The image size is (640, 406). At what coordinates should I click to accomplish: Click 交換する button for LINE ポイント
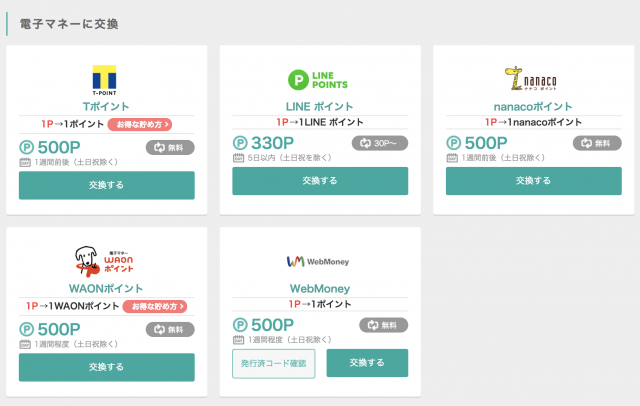click(x=320, y=181)
